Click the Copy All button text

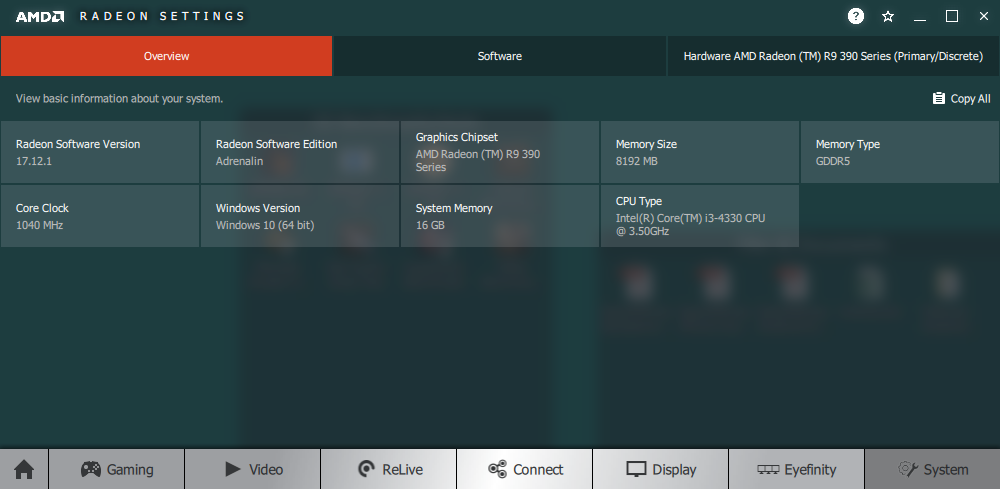pos(971,99)
